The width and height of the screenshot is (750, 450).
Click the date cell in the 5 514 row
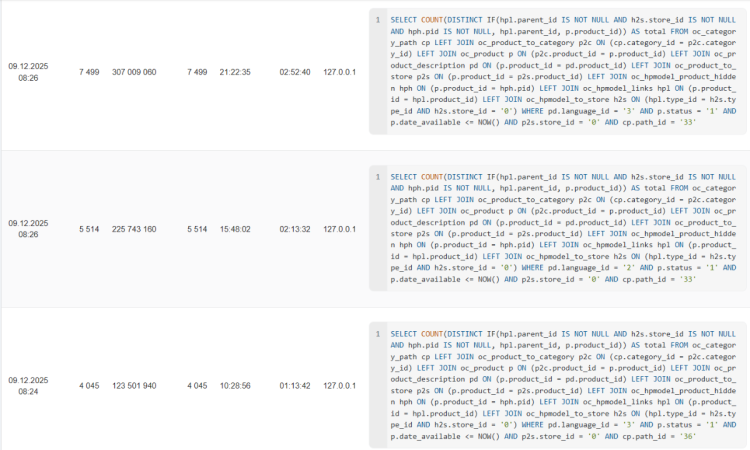point(28,229)
